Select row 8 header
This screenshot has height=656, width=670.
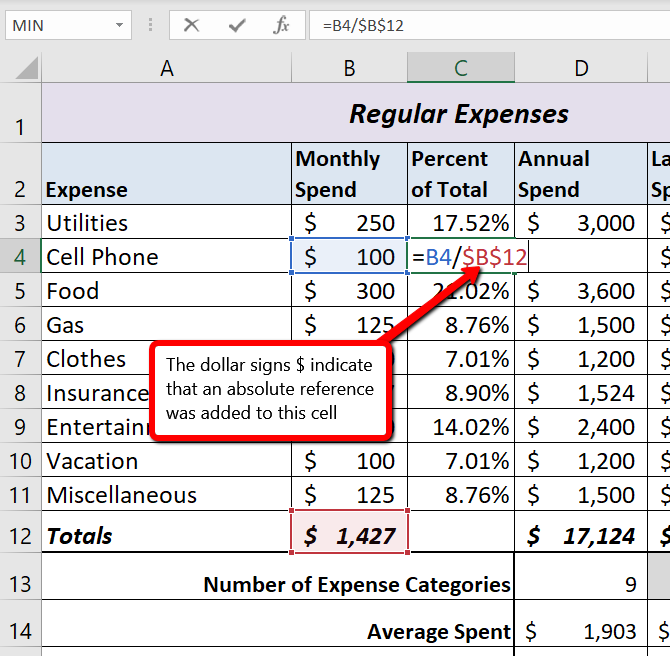tap(20, 391)
